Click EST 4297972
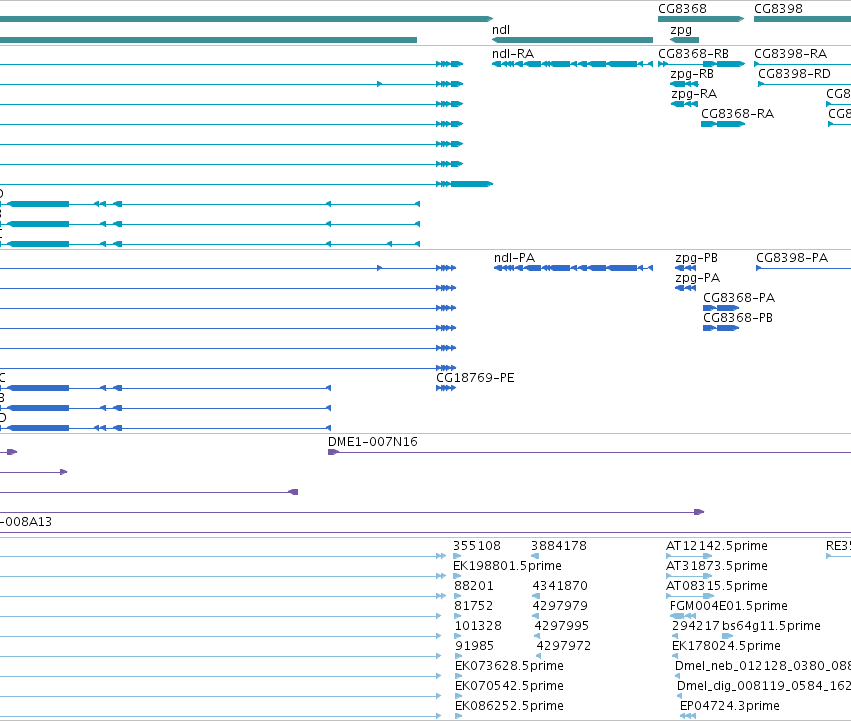Viewport: 851px width, 721px height. tap(538, 656)
